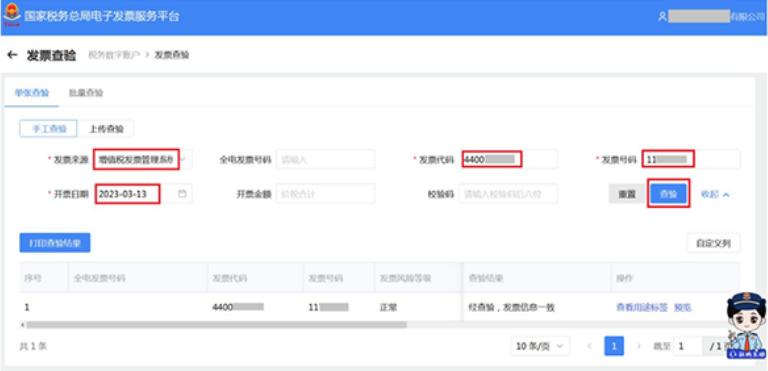Click the 跳至 page number field
768x371 pixels.
pyautogui.click(x=688, y=346)
